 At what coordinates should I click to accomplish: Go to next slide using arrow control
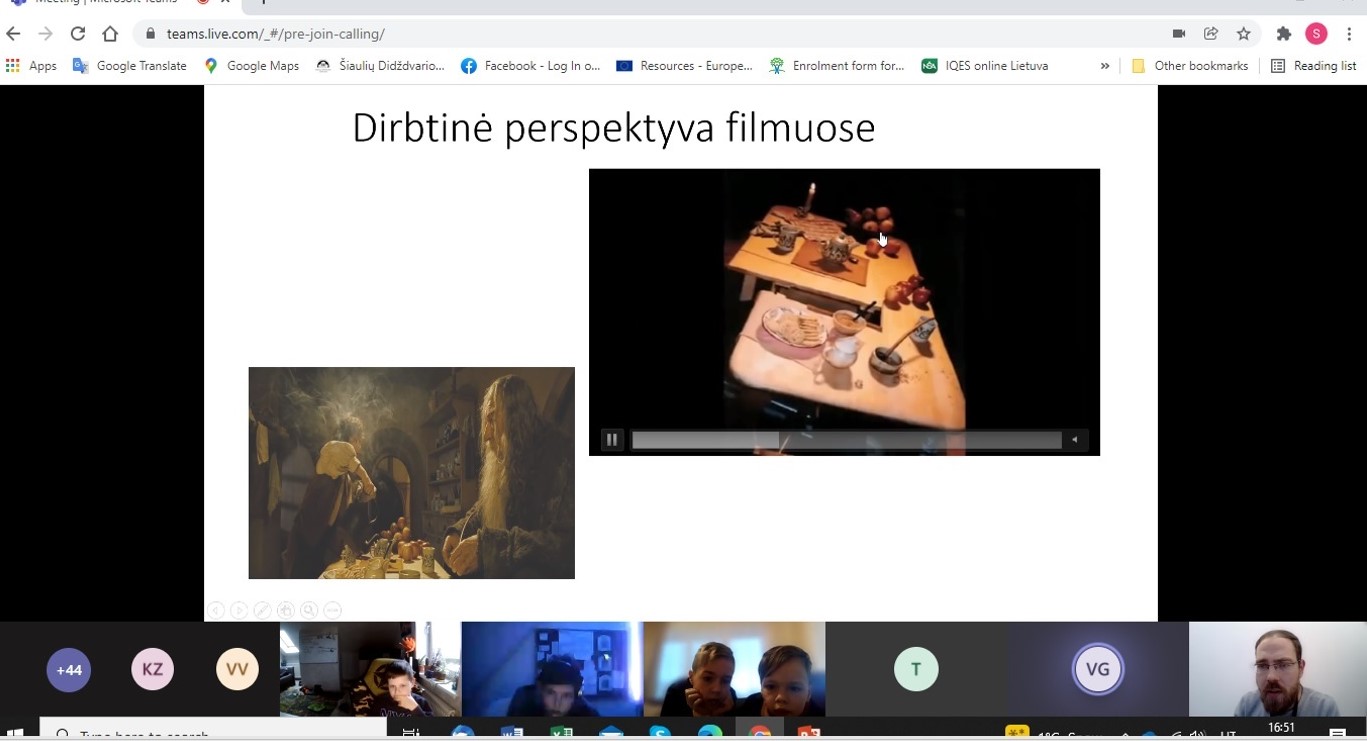tap(239, 610)
